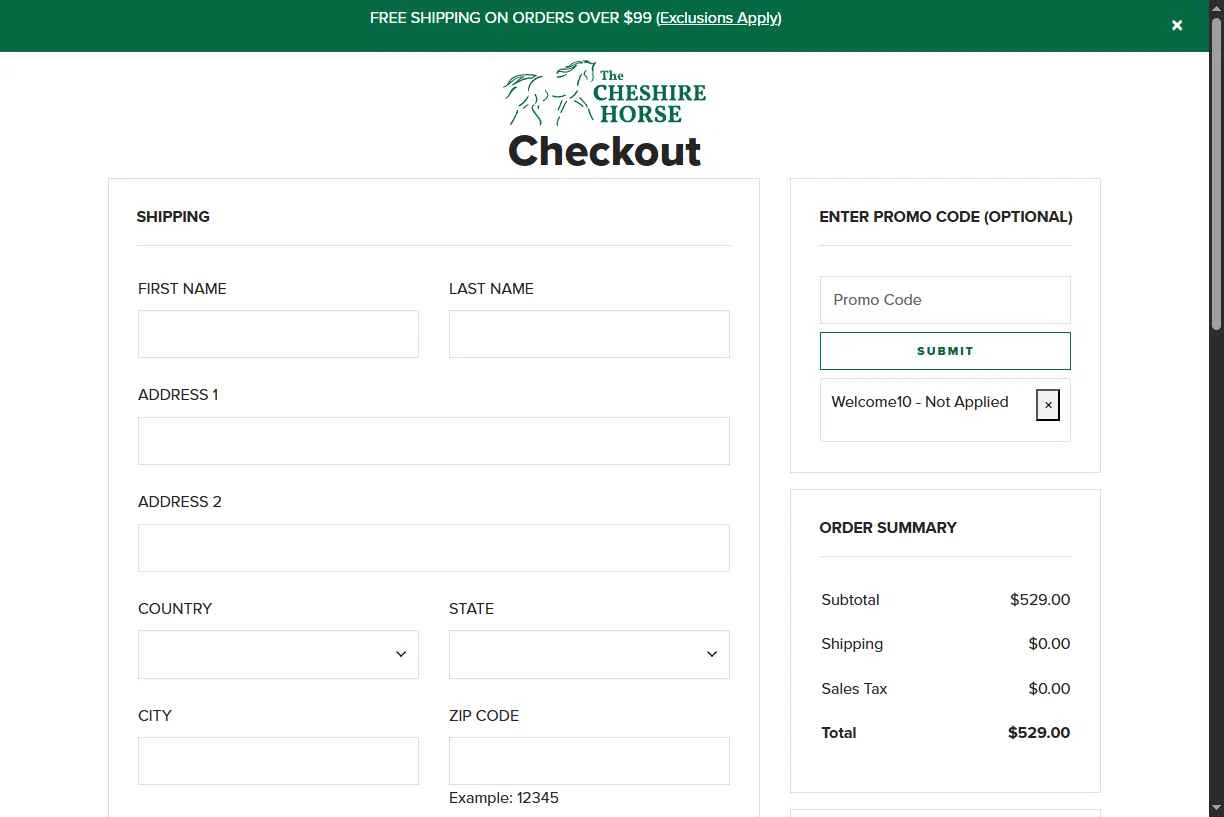Select the Zip Code input field
The height and width of the screenshot is (817, 1224).
pos(589,761)
